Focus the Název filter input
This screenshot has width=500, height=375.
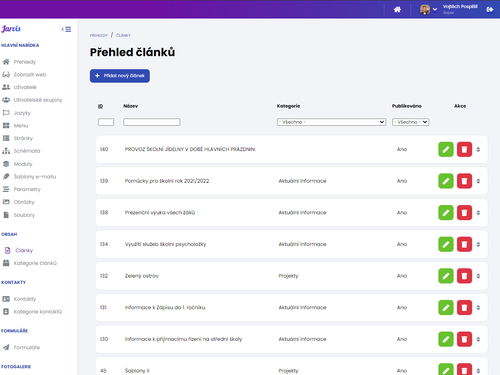152,122
